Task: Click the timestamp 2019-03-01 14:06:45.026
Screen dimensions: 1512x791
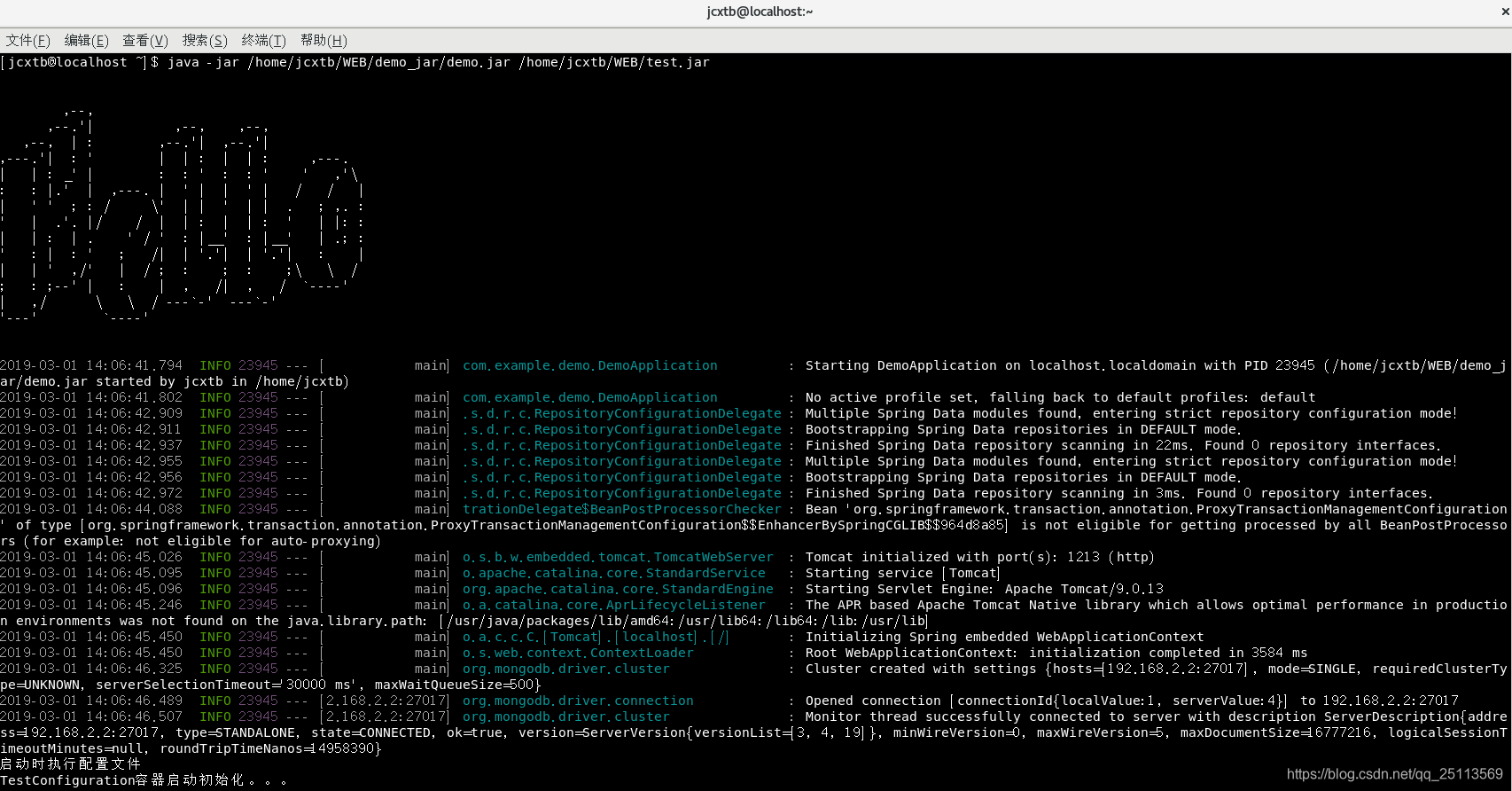Action: (91, 557)
